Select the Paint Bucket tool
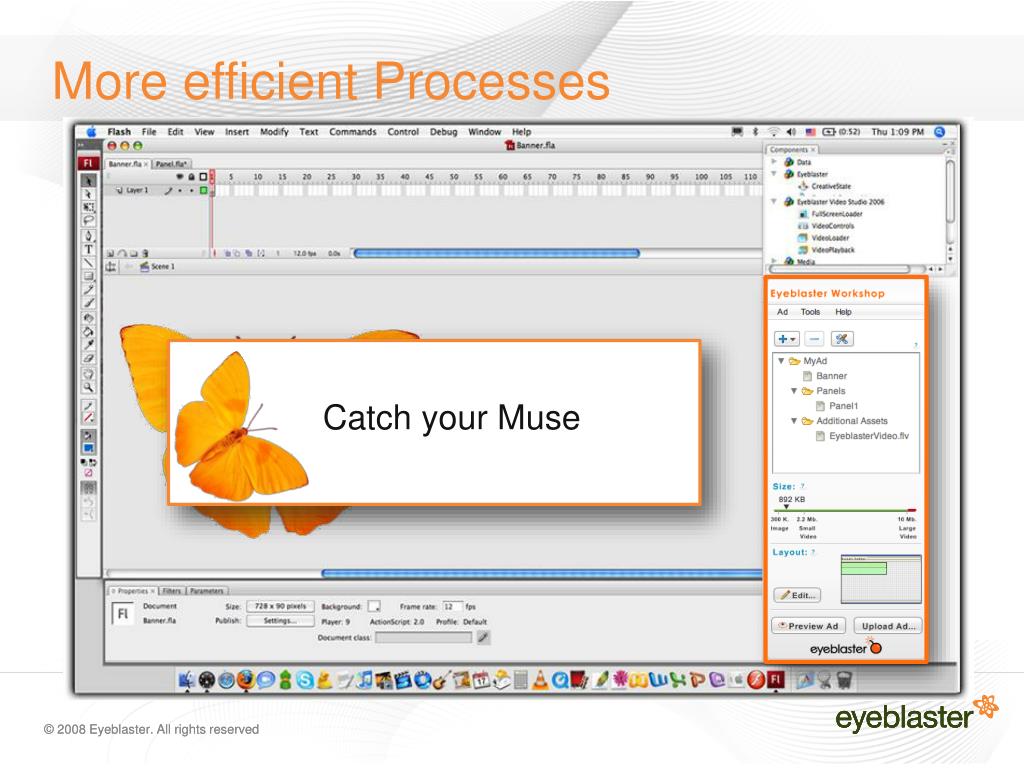 tap(88, 331)
